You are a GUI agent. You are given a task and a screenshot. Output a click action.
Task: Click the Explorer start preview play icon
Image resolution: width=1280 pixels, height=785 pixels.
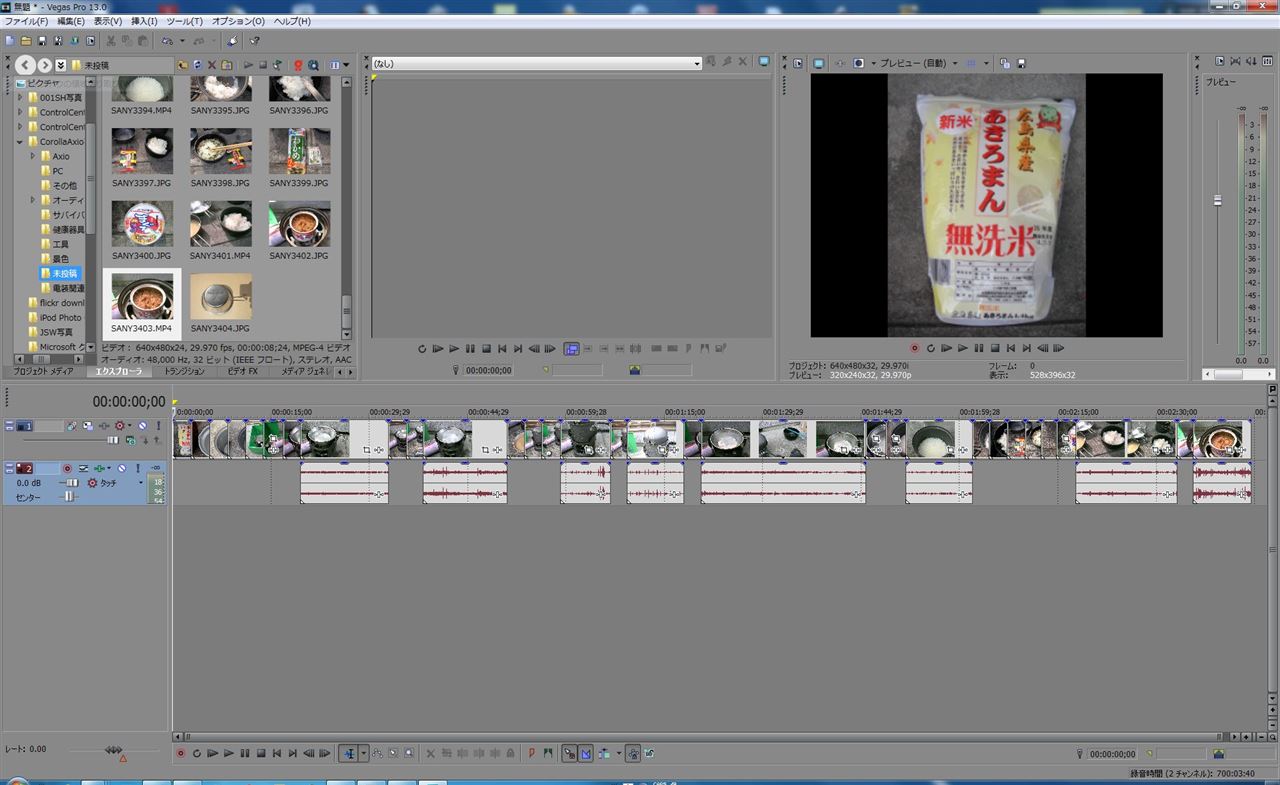(x=248, y=65)
